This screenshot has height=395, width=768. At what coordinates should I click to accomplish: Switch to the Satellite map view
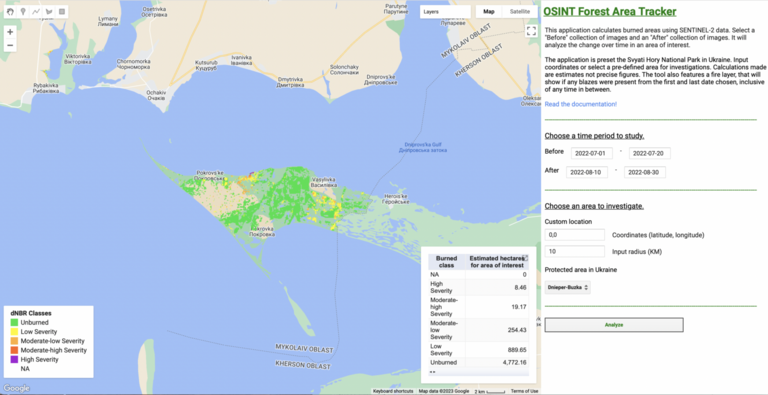coord(519,12)
